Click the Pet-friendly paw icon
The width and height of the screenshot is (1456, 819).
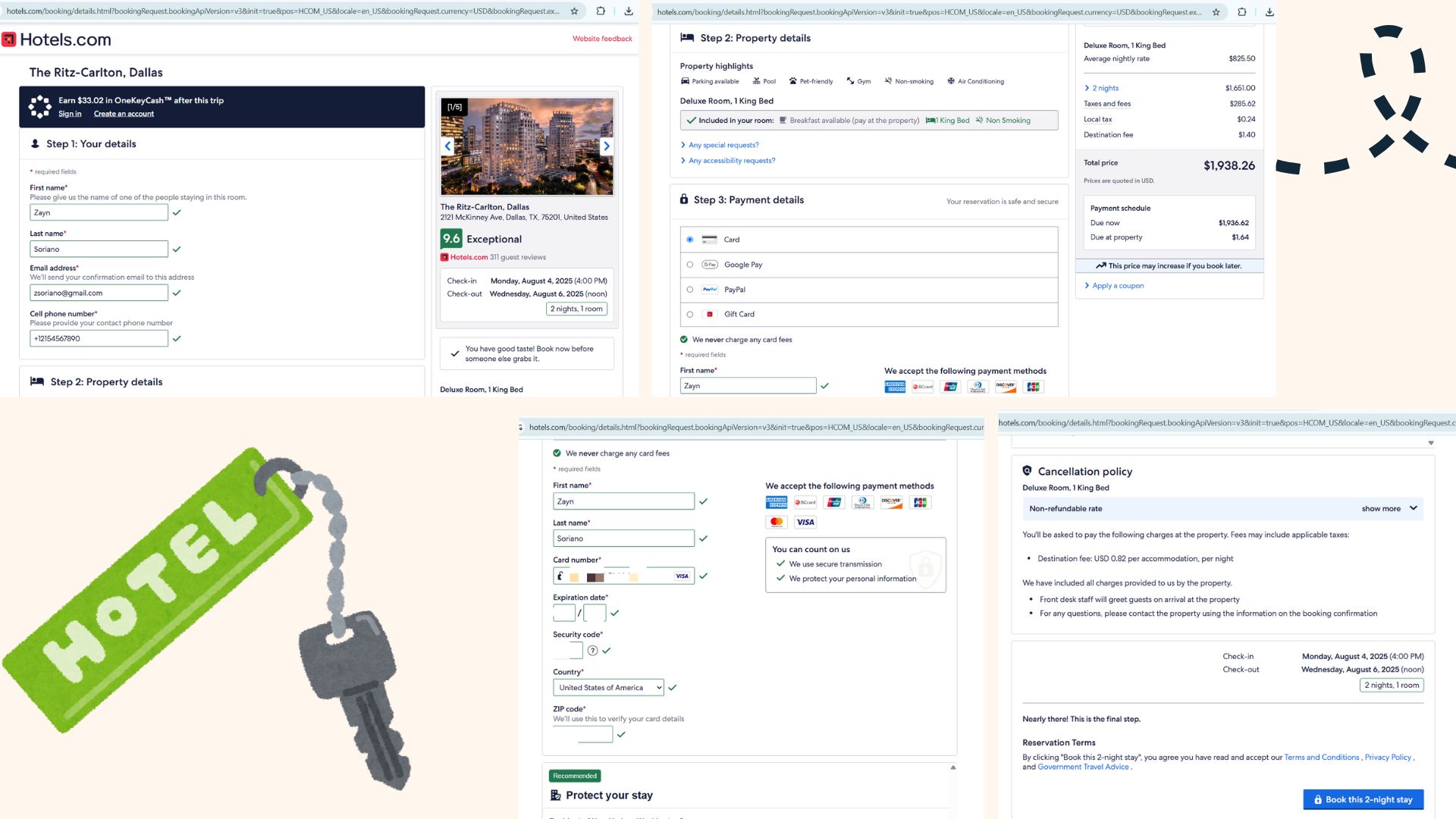(x=793, y=81)
